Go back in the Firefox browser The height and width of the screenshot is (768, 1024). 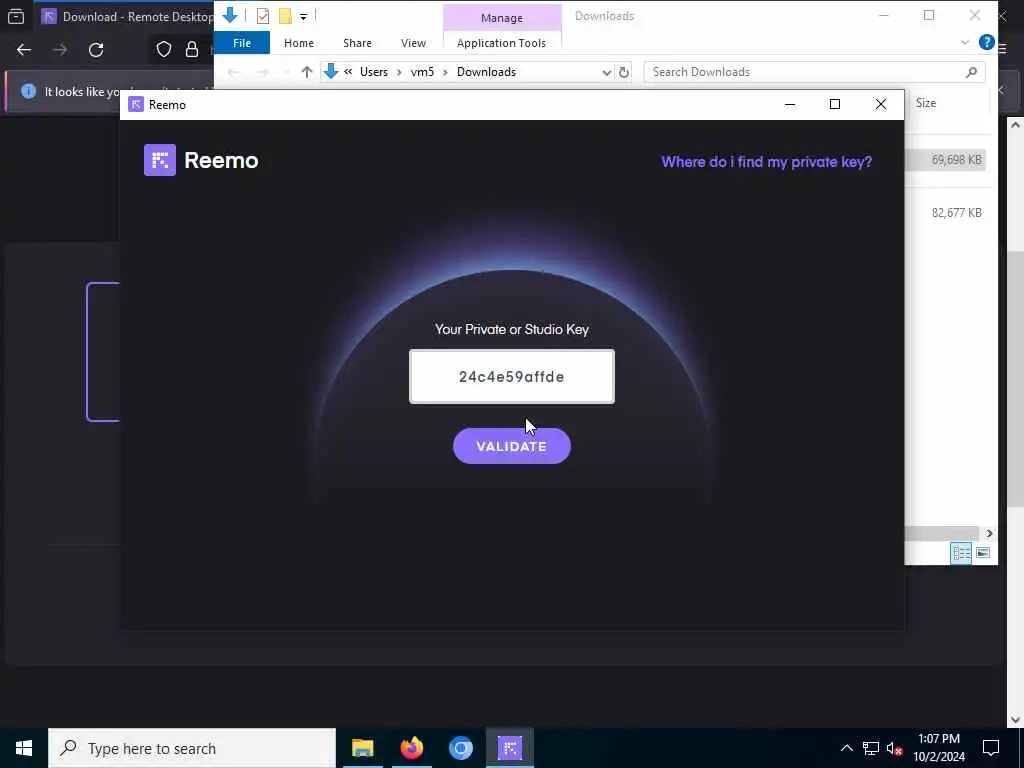click(x=24, y=50)
